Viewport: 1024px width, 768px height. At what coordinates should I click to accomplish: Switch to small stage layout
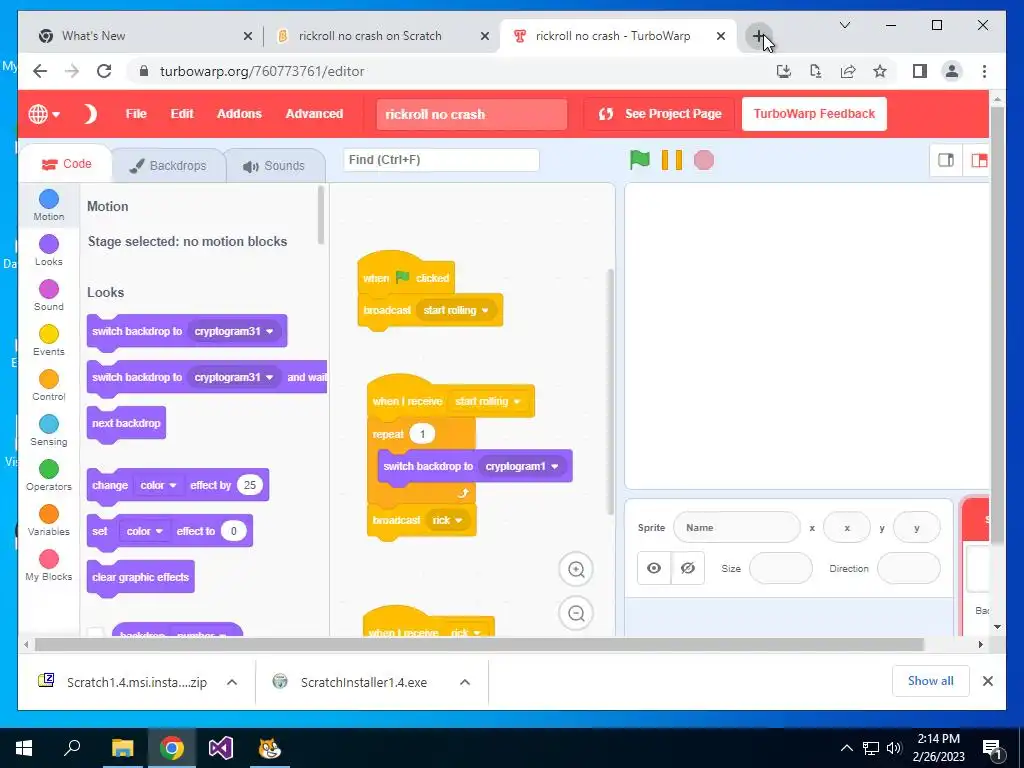[x=946, y=160]
